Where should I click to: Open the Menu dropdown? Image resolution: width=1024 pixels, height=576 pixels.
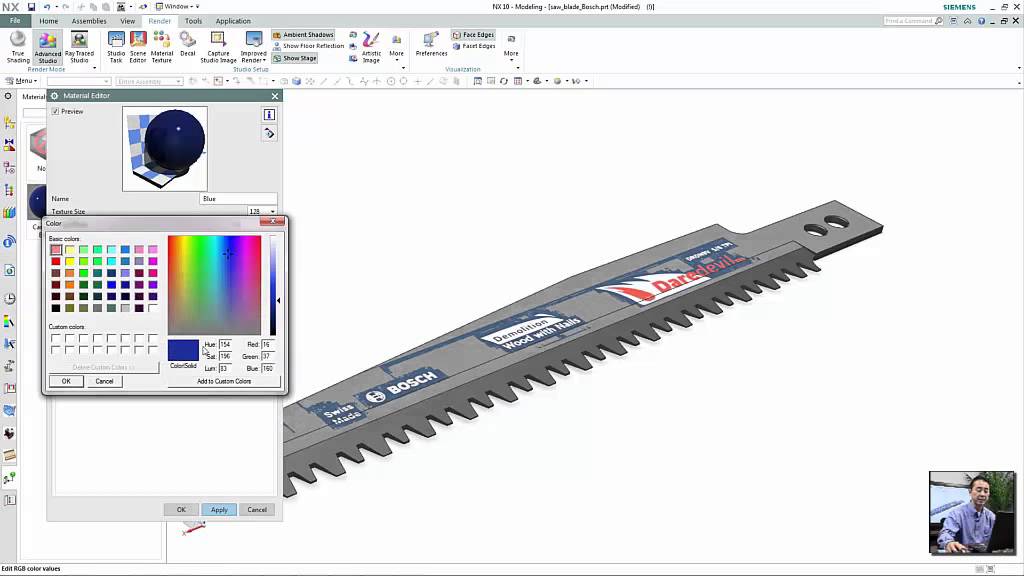coord(22,81)
